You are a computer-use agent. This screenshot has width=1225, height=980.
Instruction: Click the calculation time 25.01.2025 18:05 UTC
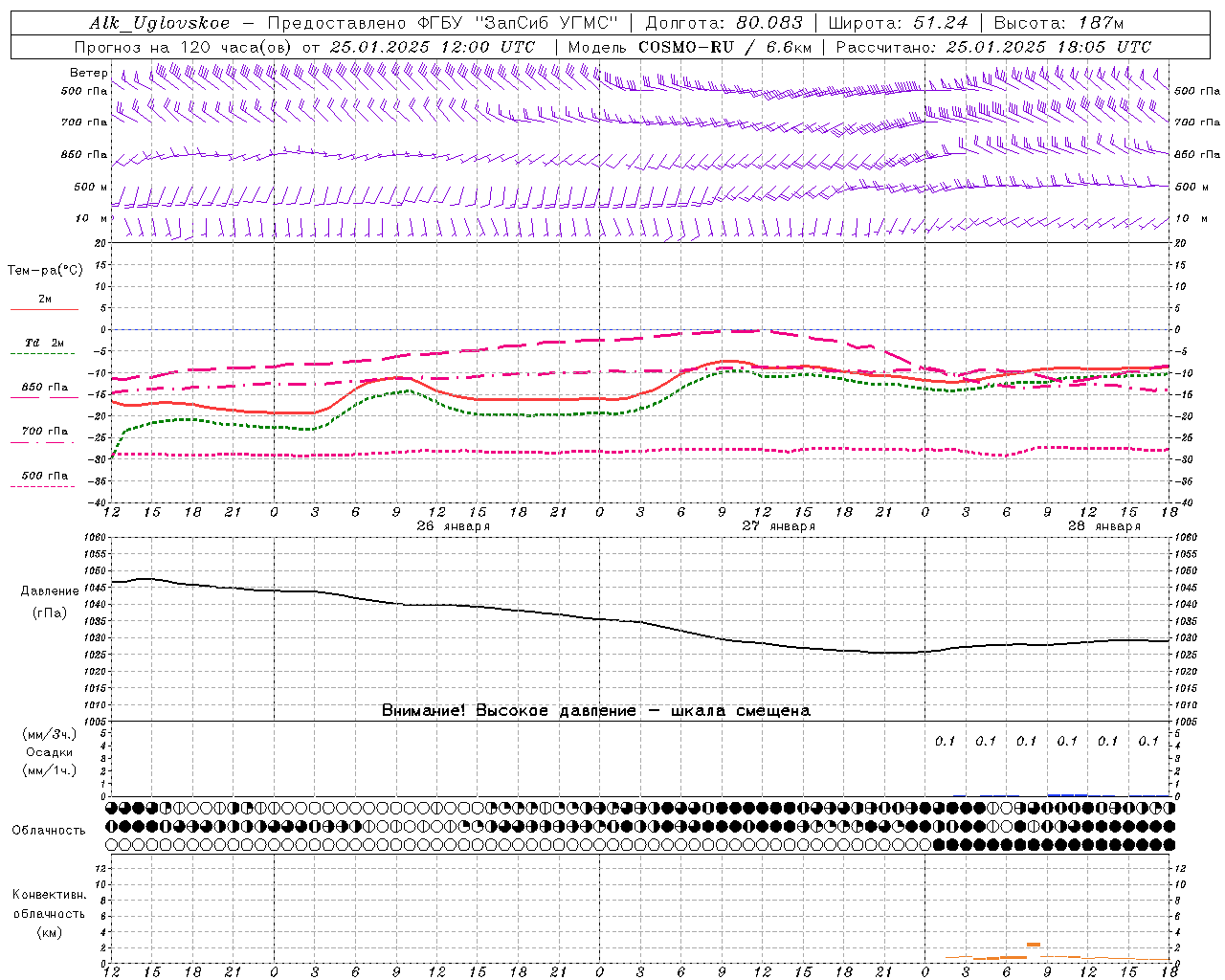tap(1049, 47)
